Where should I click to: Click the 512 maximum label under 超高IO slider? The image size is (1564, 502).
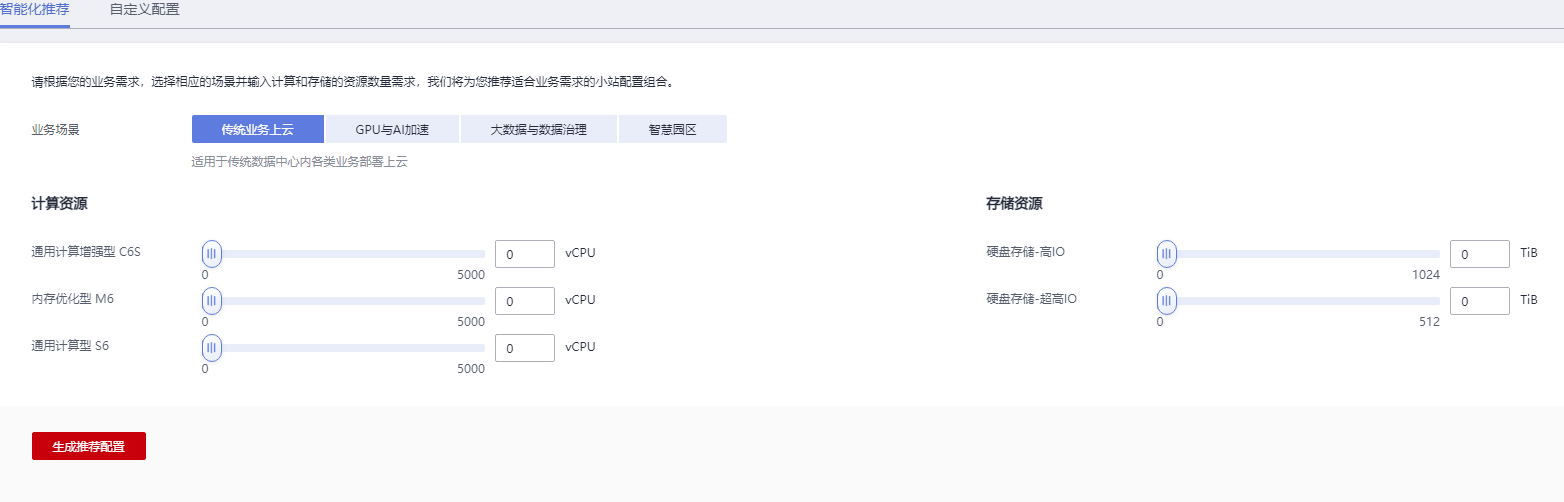coord(1429,322)
